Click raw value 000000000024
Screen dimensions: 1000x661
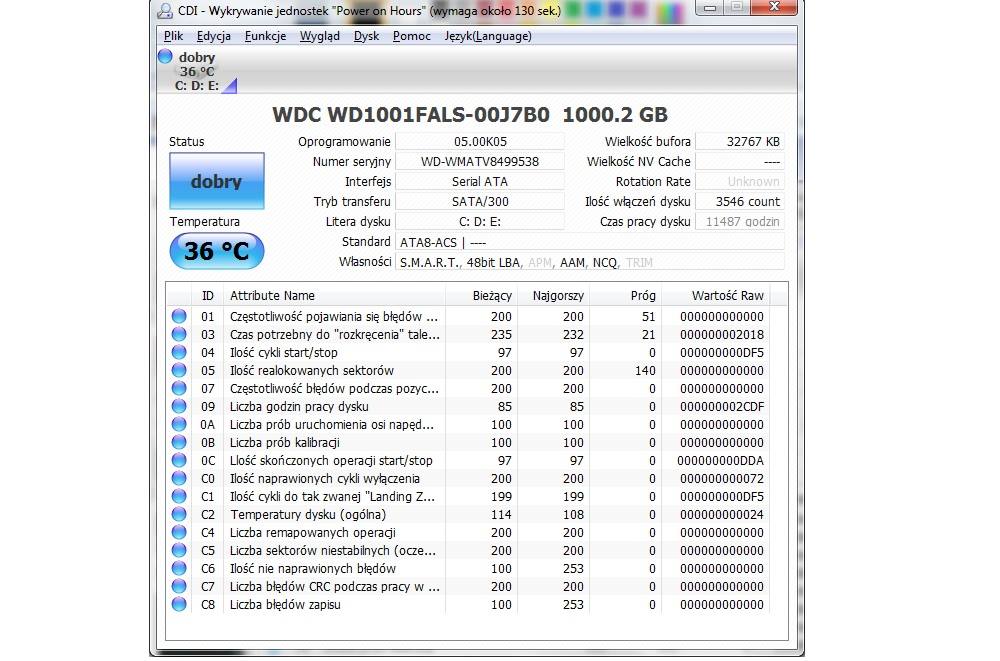[x=721, y=514]
